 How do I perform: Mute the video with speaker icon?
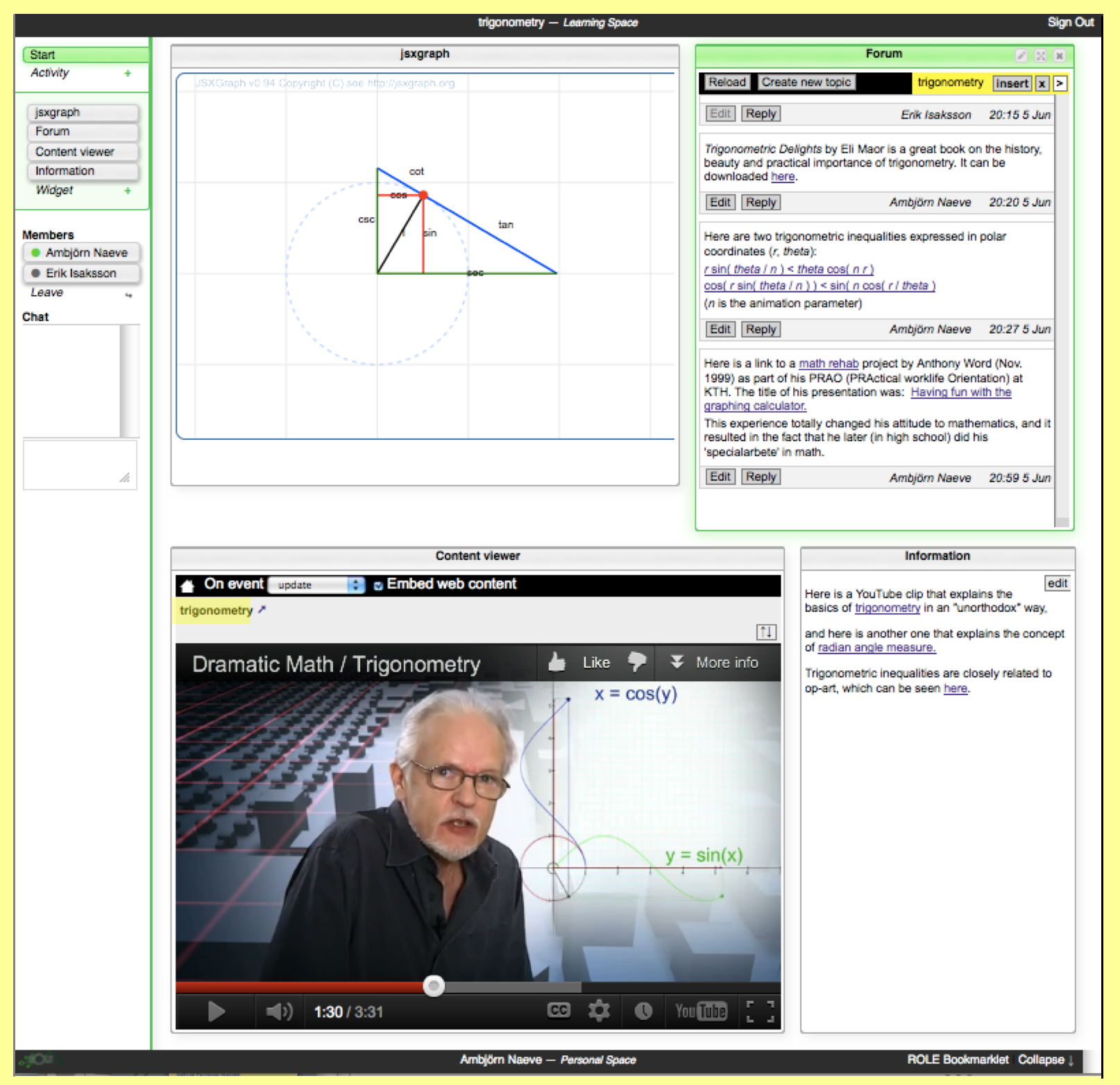coord(279,1011)
